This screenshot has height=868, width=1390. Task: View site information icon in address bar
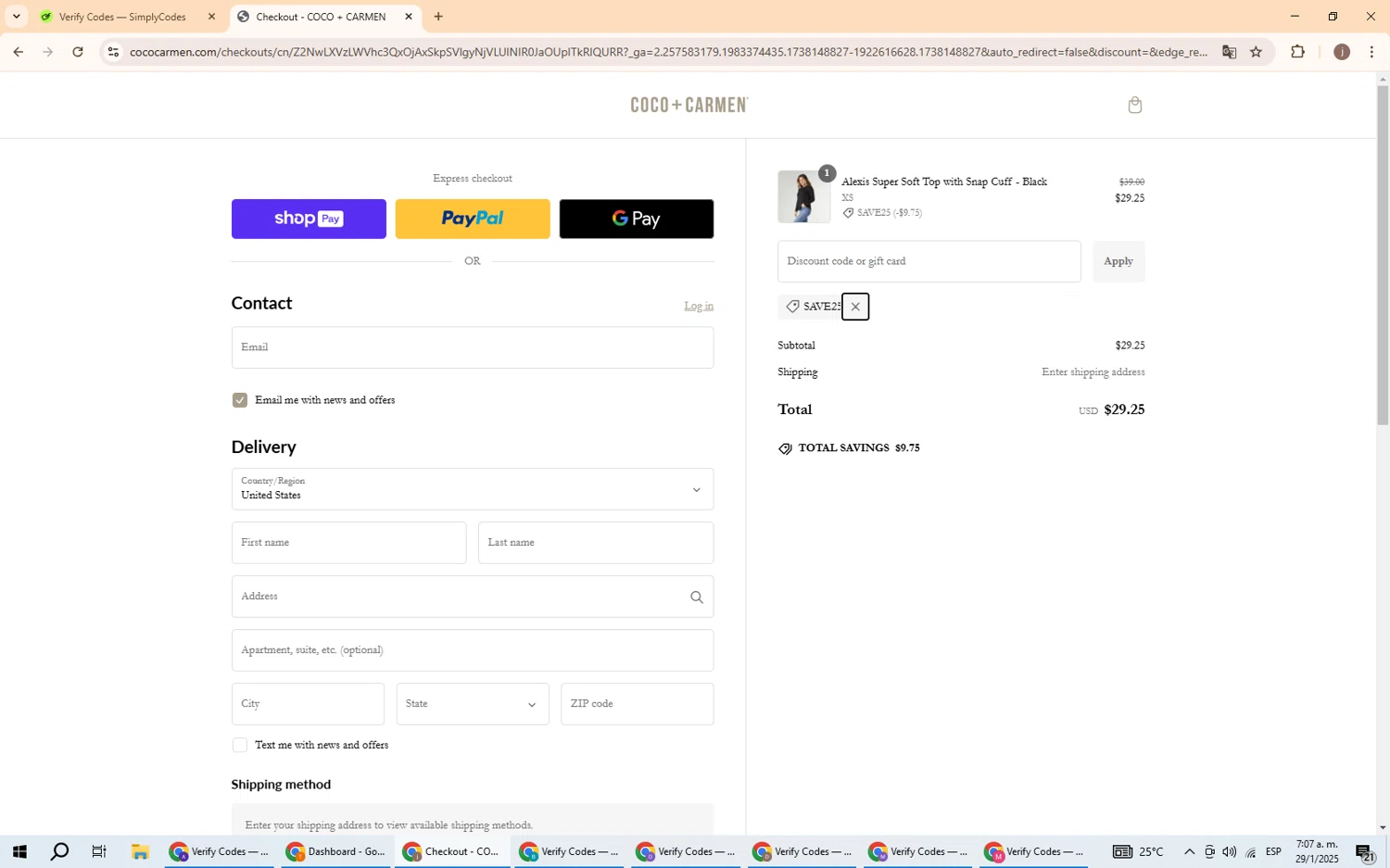click(x=113, y=52)
